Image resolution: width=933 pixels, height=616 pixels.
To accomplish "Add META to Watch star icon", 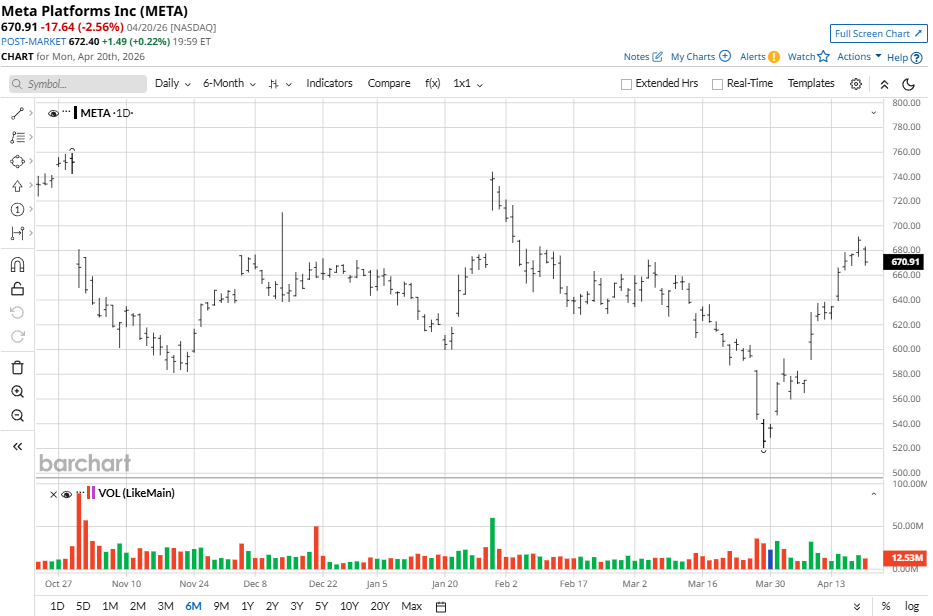I will [824, 56].
